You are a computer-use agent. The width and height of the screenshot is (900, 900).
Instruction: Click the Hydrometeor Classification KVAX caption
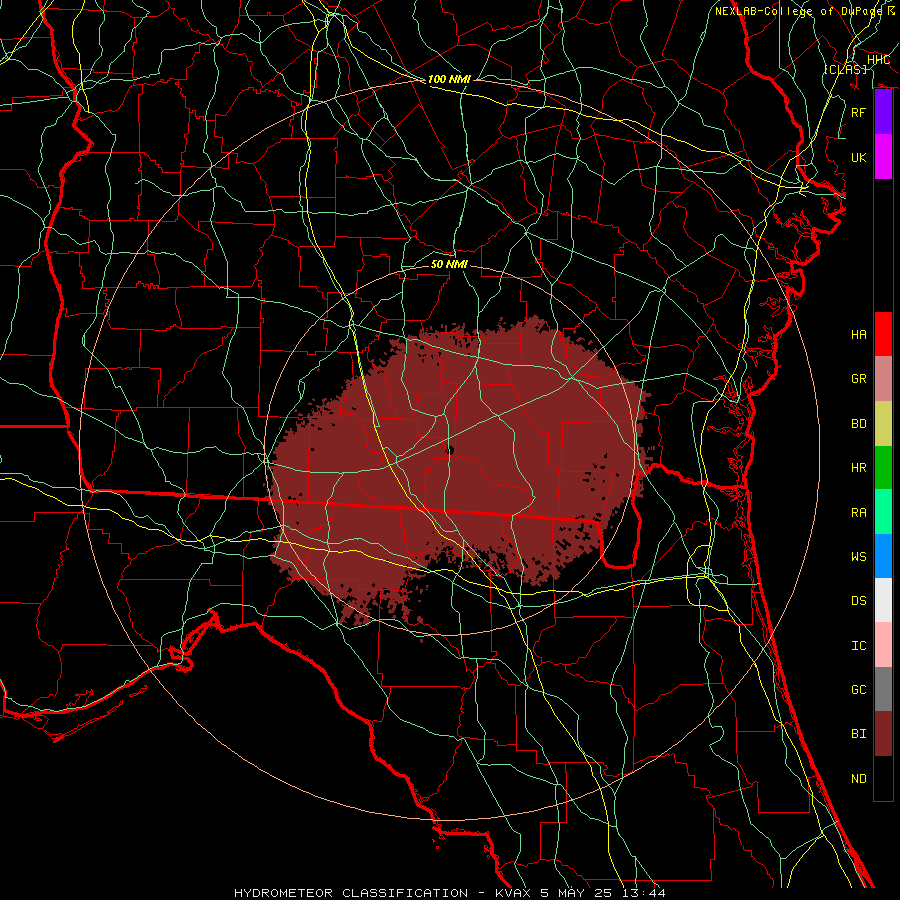coord(449,893)
